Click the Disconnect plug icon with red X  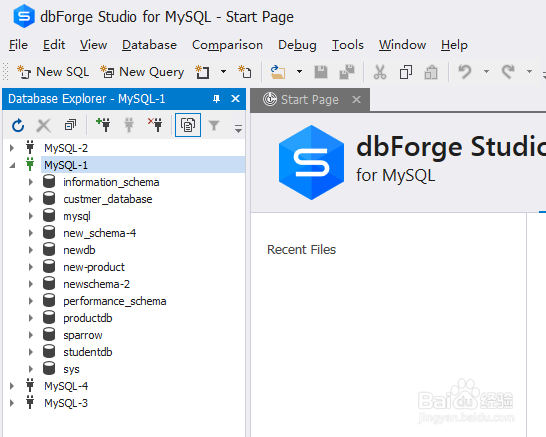click(x=155, y=125)
